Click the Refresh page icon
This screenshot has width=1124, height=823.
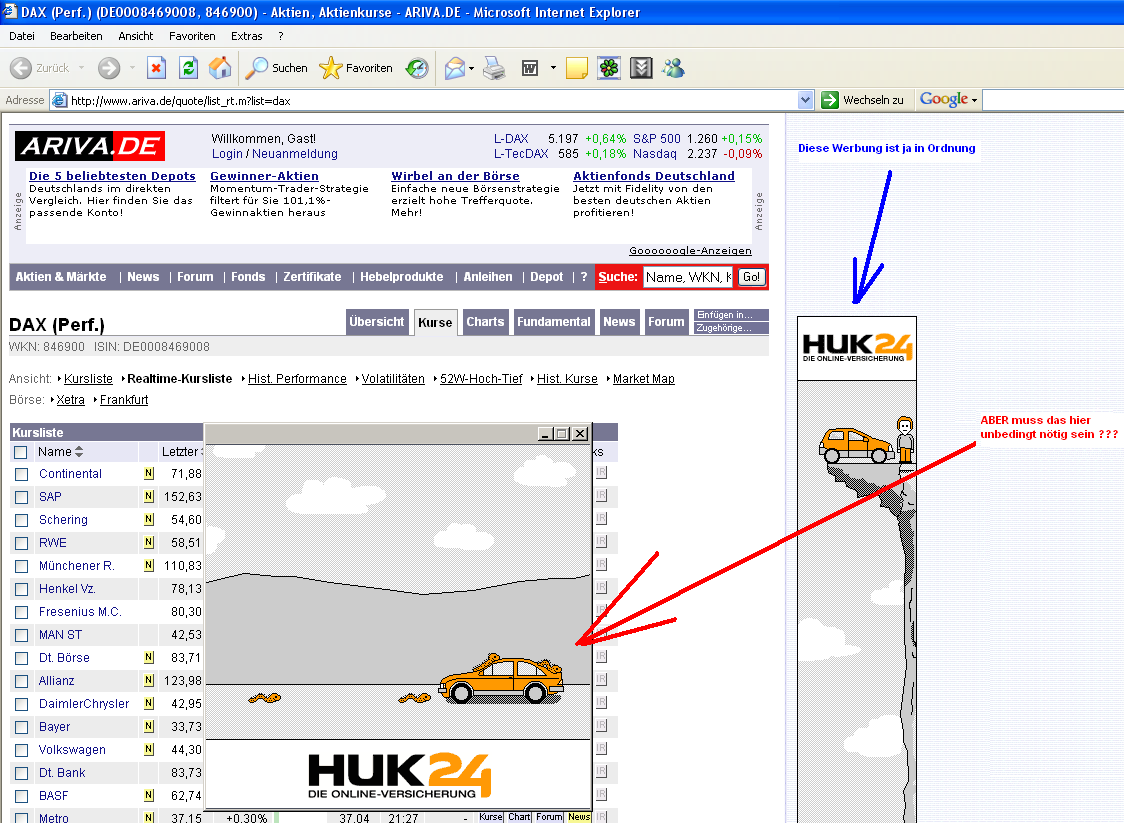click(x=189, y=68)
